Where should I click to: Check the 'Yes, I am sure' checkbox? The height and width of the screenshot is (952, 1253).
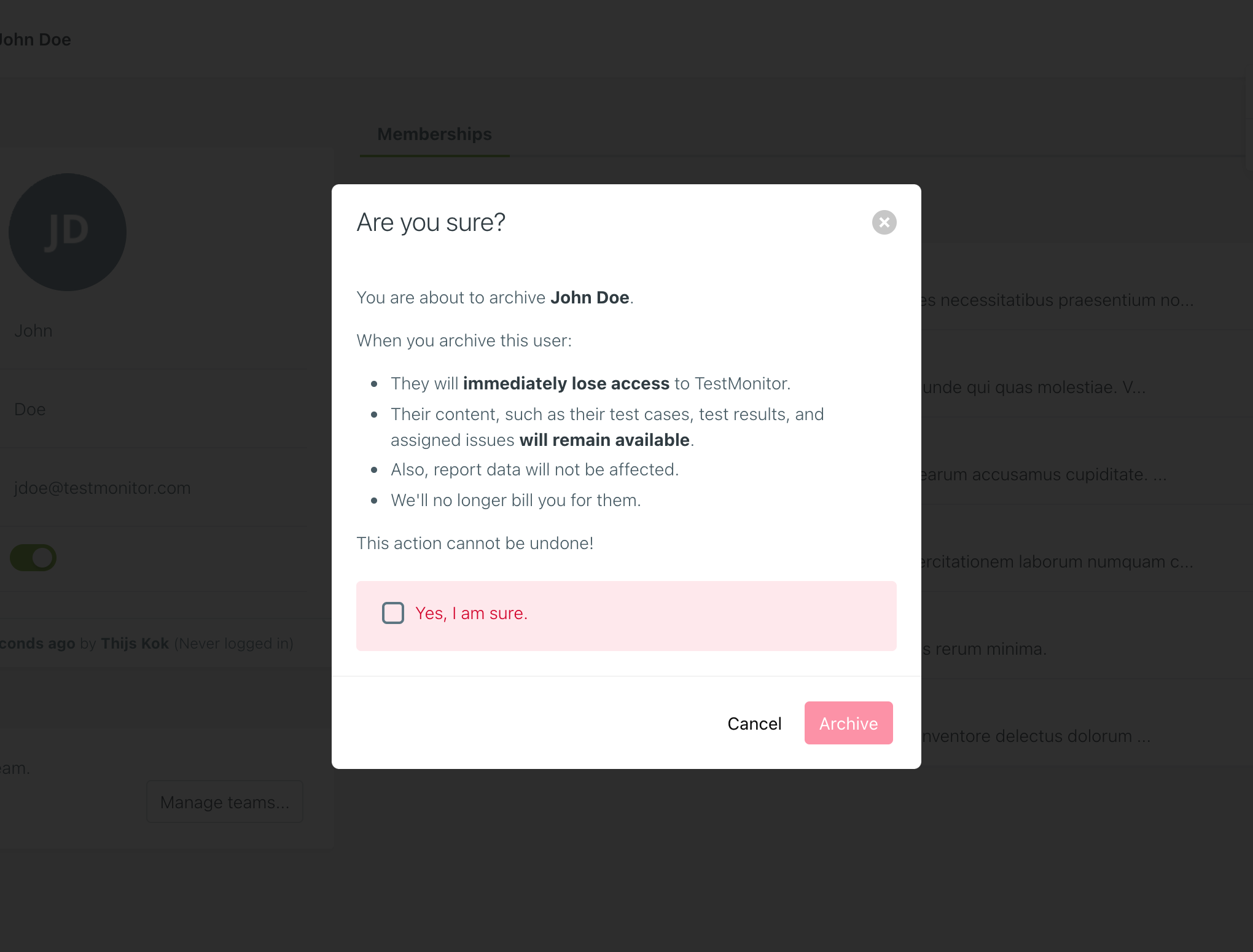(393, 613)
